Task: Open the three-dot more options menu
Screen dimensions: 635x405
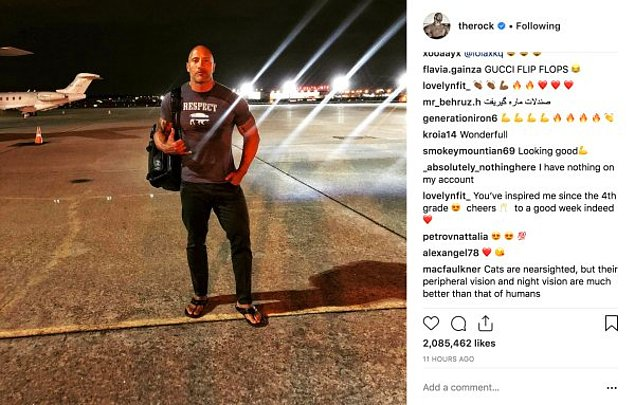Action: point(612,388)
